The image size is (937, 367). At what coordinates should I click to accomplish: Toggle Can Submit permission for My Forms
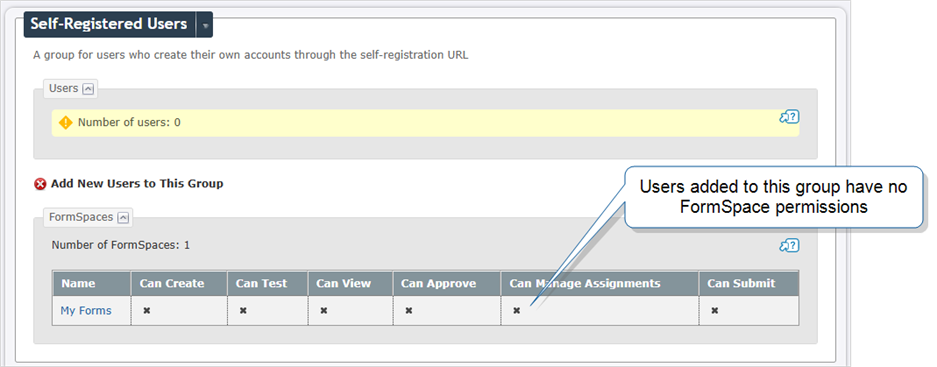[x=714, y=311]
